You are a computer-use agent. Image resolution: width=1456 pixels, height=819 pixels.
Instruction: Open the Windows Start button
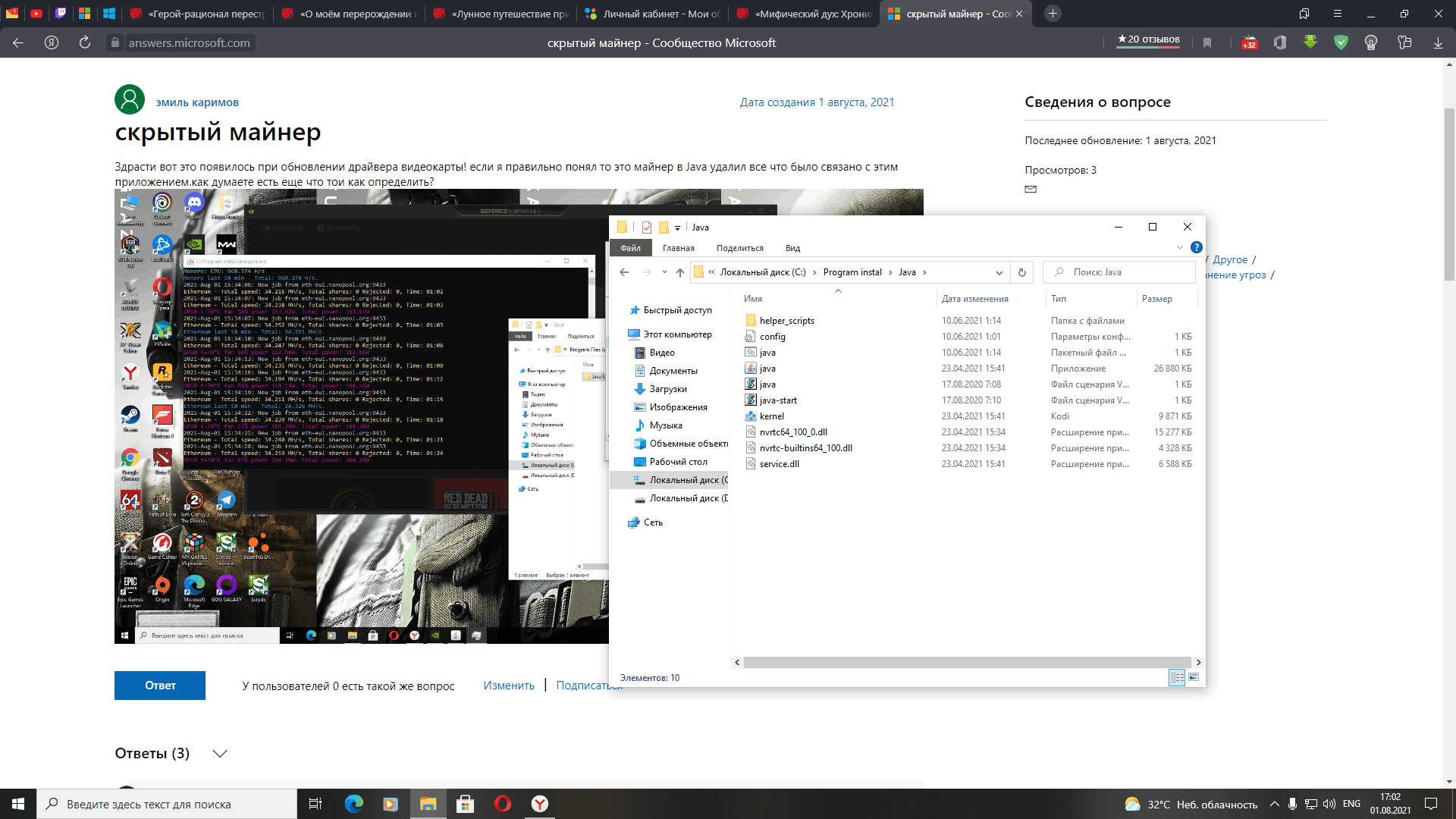click(x=18, y=804)
